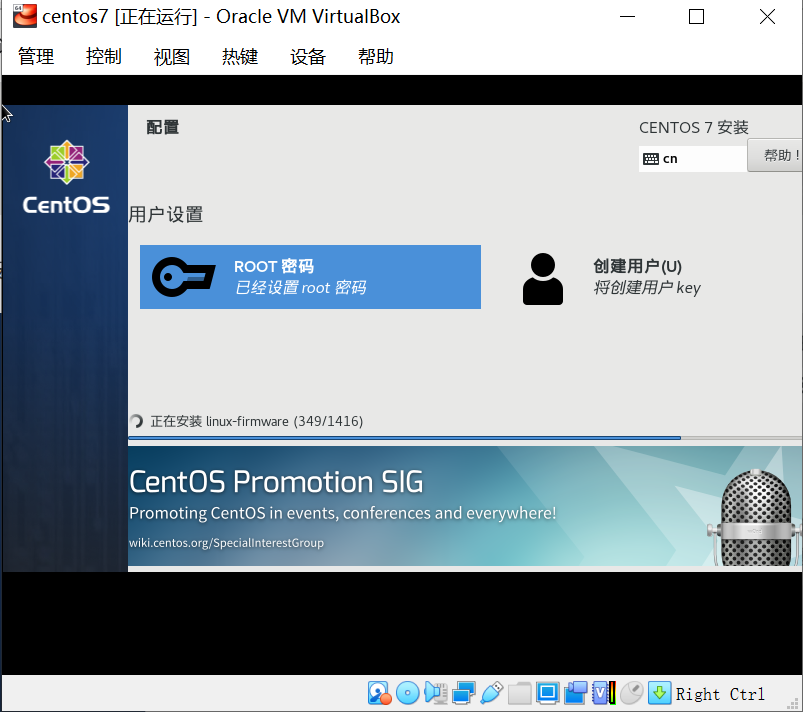Click the 配置 heading text
This screenshot has height=712, width=803.
[x=163, y=127]
